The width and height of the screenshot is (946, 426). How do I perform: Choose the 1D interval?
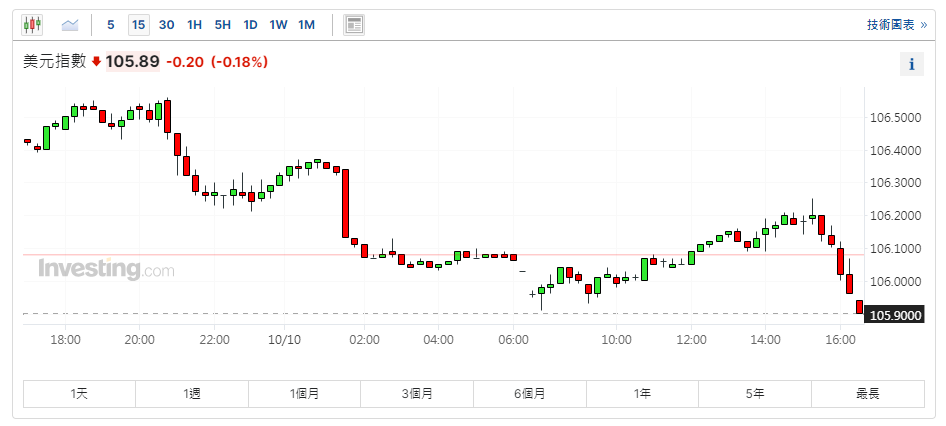point(250,24)
